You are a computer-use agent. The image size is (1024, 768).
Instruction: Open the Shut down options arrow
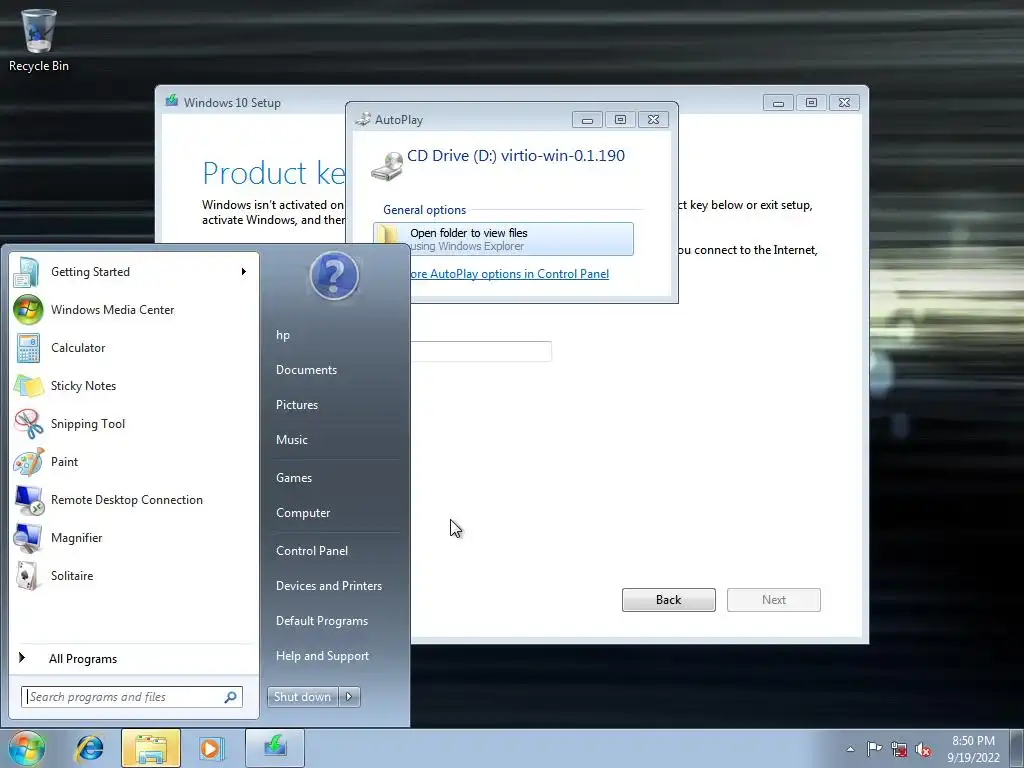click(349, 697)
